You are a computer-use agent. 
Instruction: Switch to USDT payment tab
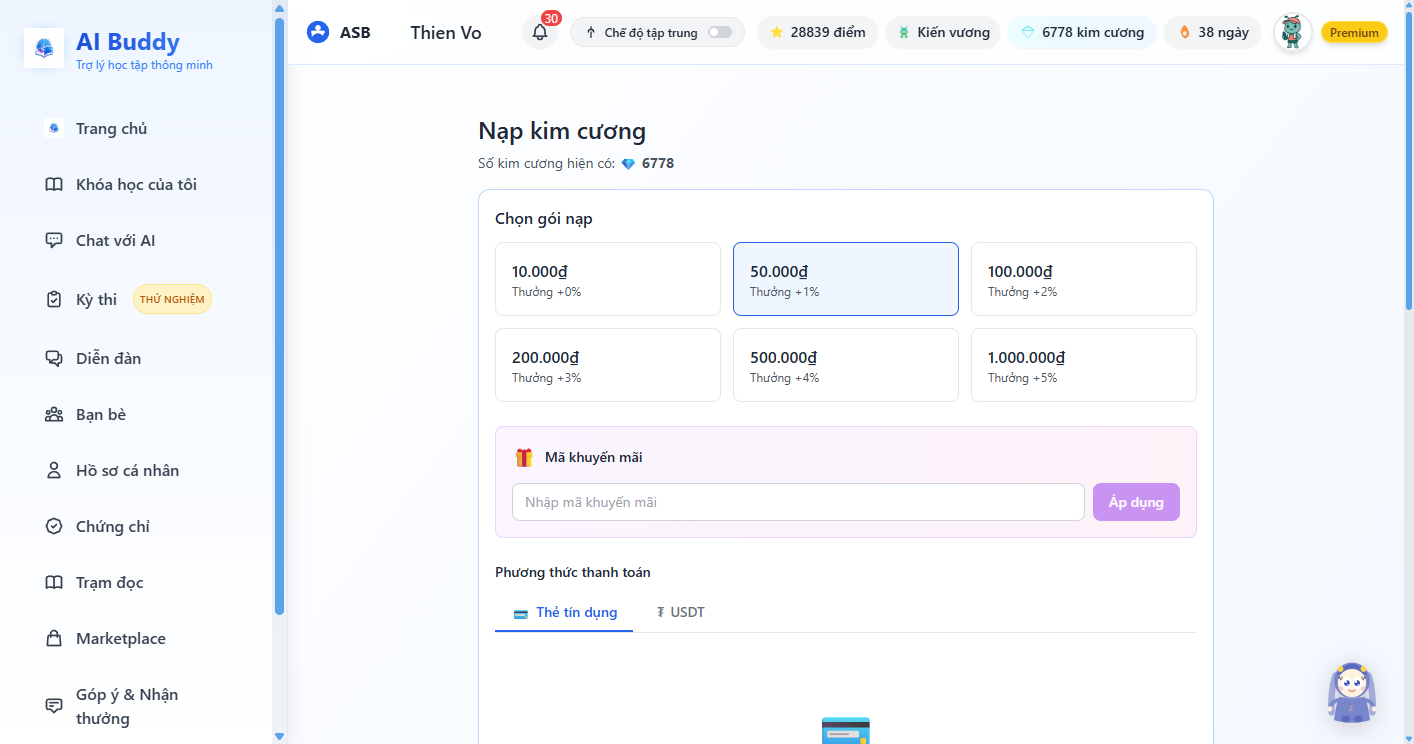tap(680, 612)
